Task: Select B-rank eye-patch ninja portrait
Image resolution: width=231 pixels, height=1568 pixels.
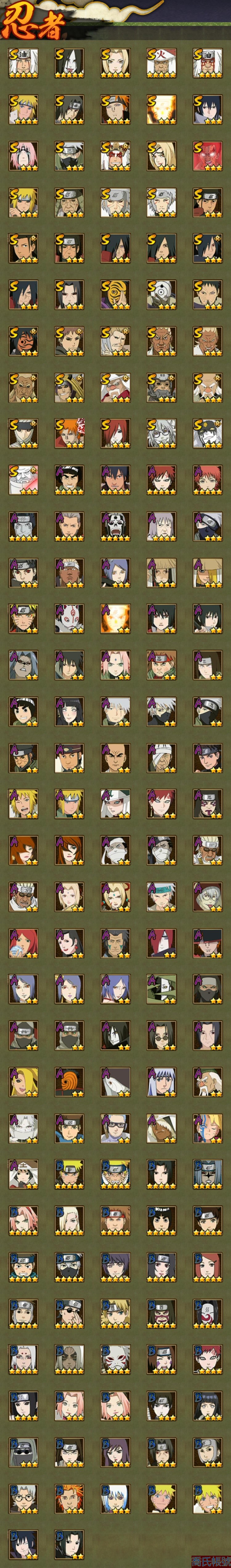Action: 69,1312
